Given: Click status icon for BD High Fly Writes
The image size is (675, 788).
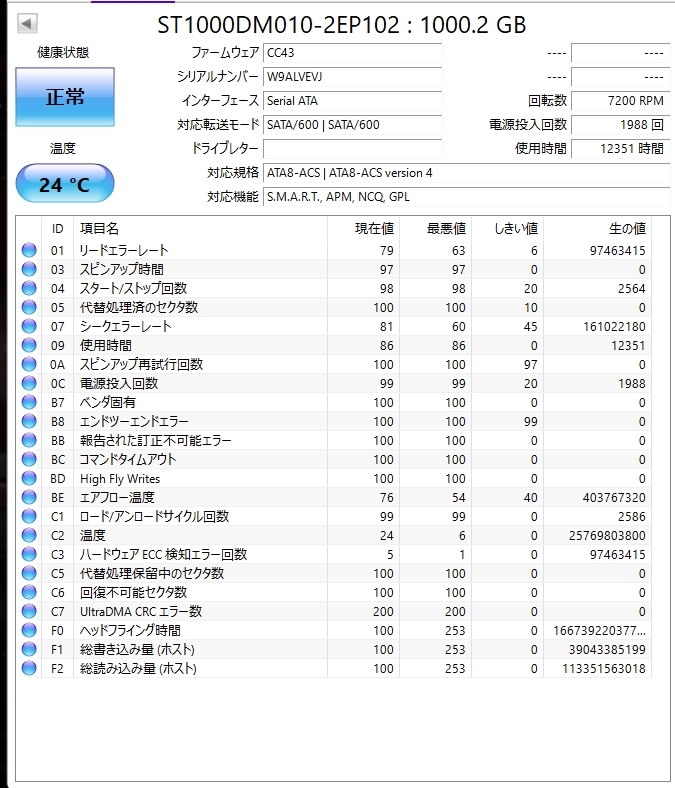Looking at the screenshot, I should tap(29, 478).
